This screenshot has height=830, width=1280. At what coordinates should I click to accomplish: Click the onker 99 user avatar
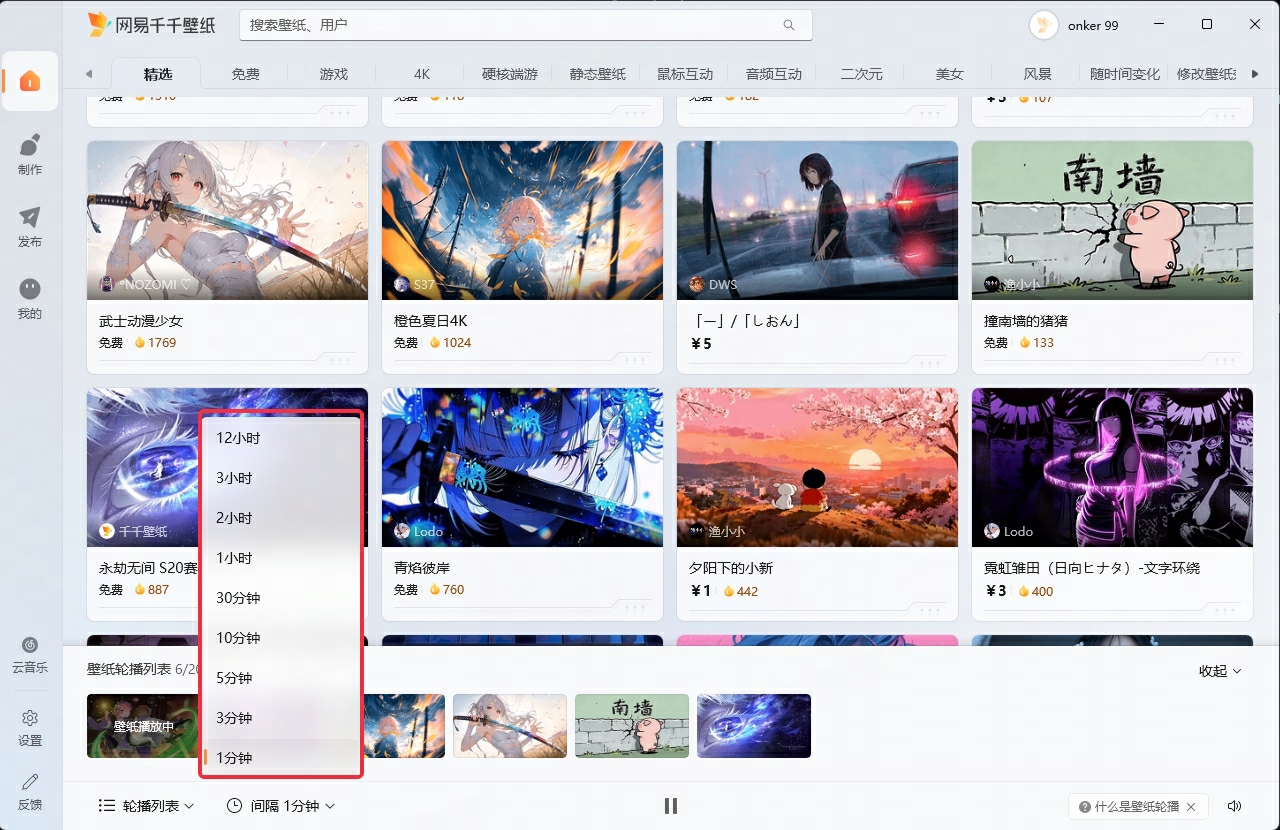point(1044,25)
